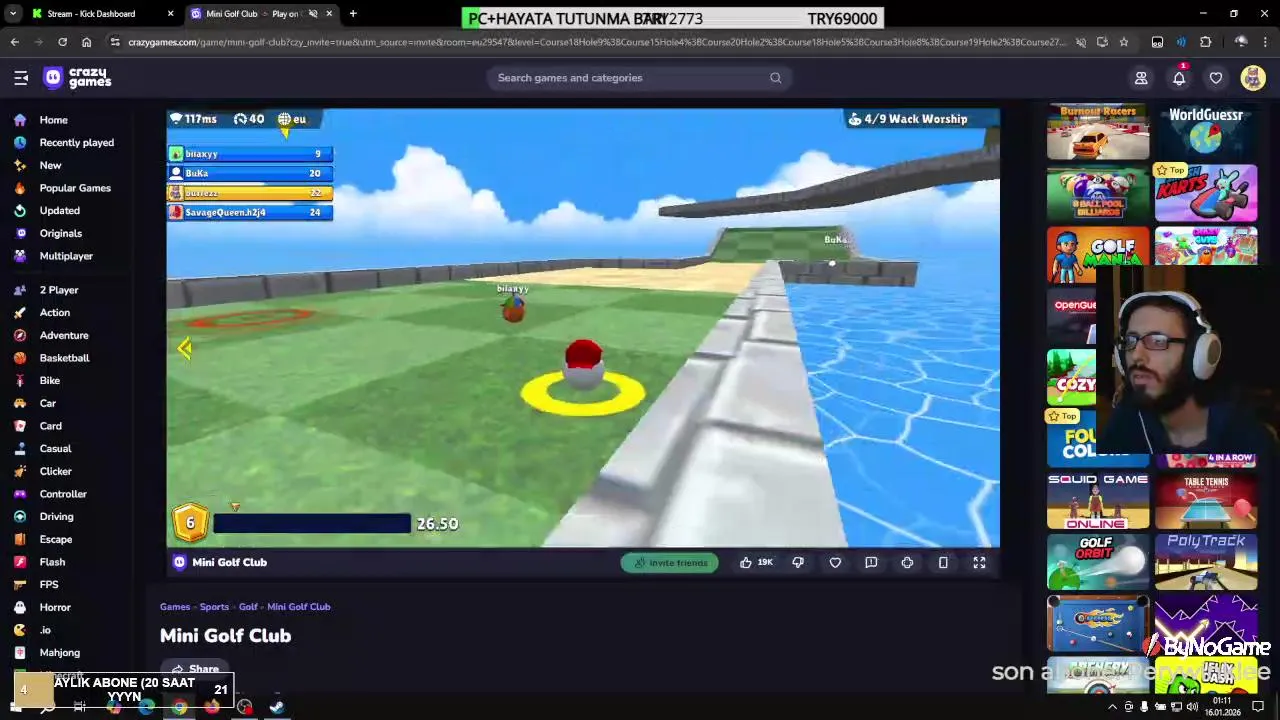Select the Card category
This screenshot has width=1280, height=720.
[50, 426]
